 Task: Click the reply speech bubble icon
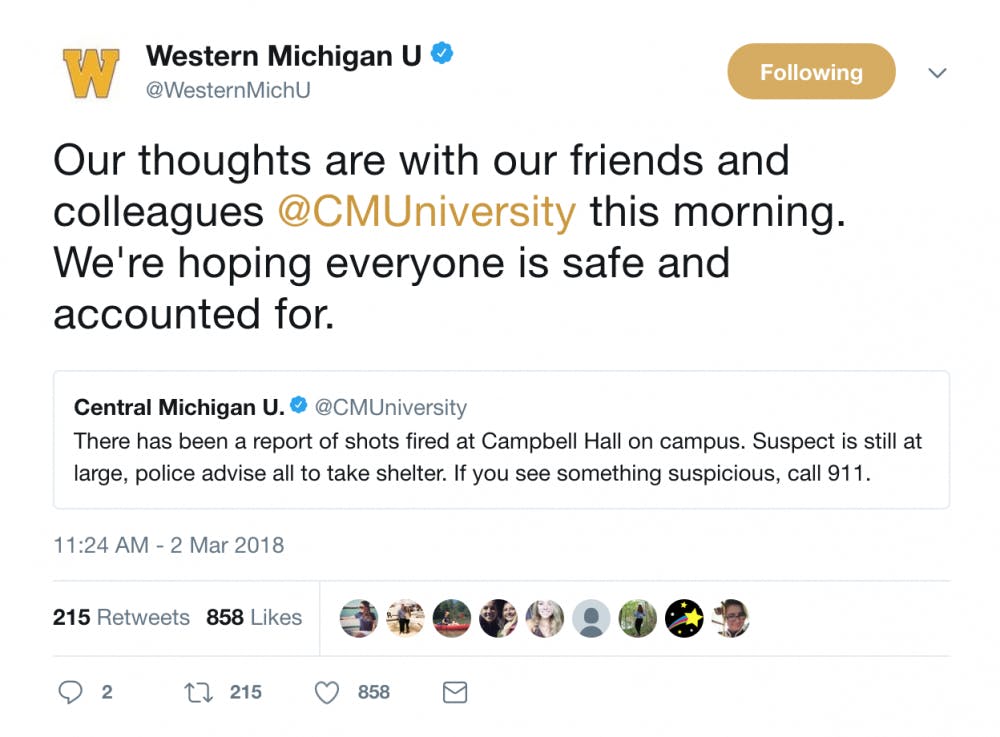[x=70, y=692]
